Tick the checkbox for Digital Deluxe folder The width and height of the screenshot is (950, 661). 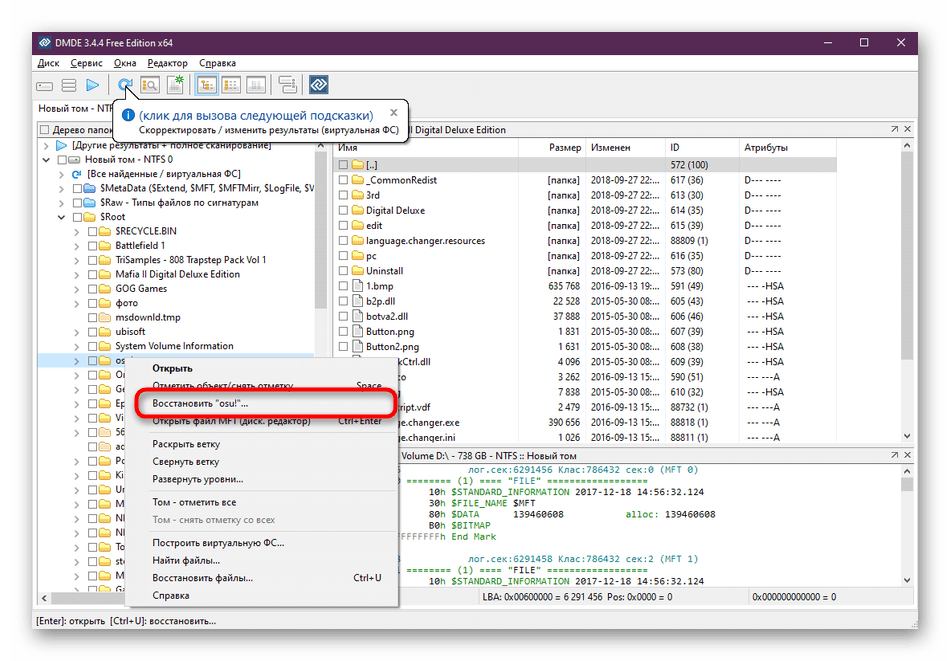343,211
